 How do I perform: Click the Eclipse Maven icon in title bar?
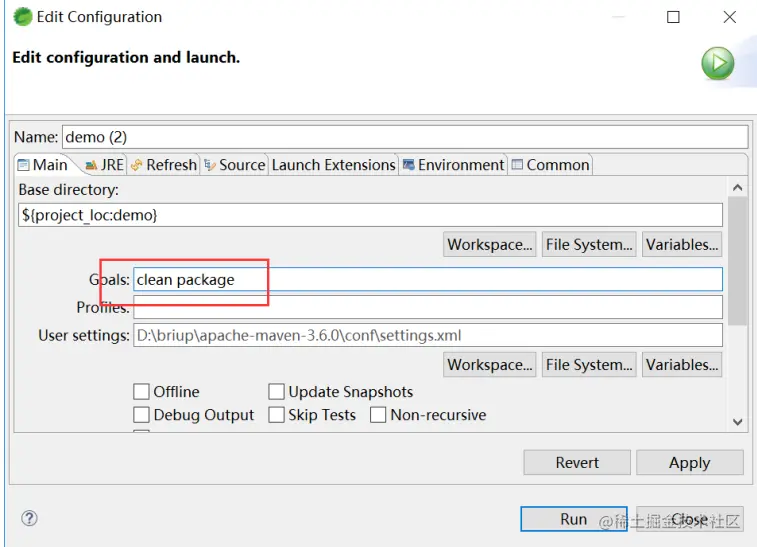click(x=22, y=17)
